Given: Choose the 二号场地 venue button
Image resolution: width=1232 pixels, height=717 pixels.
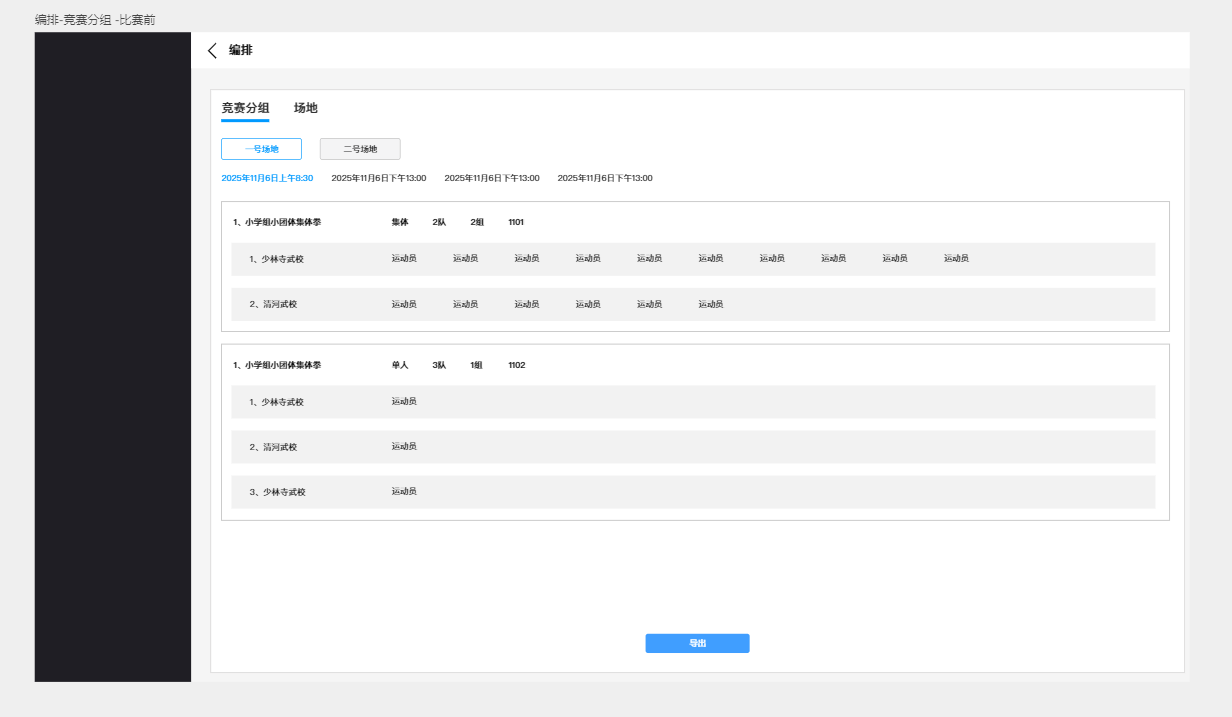Looking at the screenshot, I should click(360, 149).
